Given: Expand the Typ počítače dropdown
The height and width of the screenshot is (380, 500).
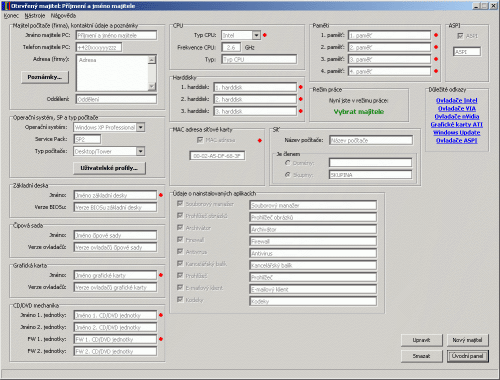Looking at the screenshot, I should (x=141, y=151).
